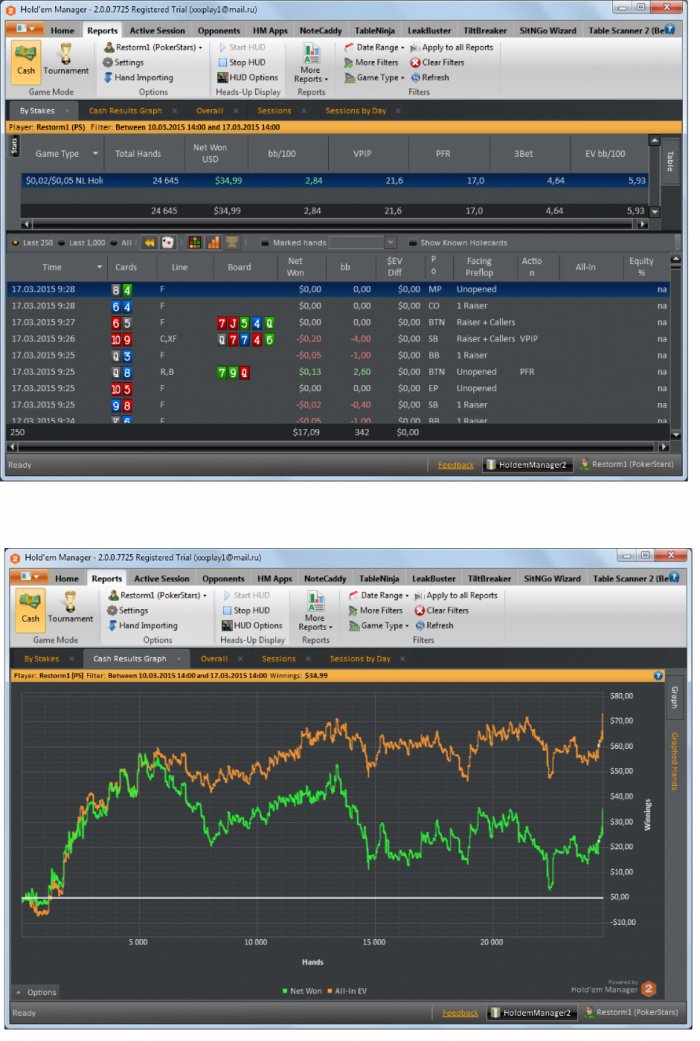This screenshot has width=700, height=1041.
Task: Select the All hands radio button
Action: [122, 243]
